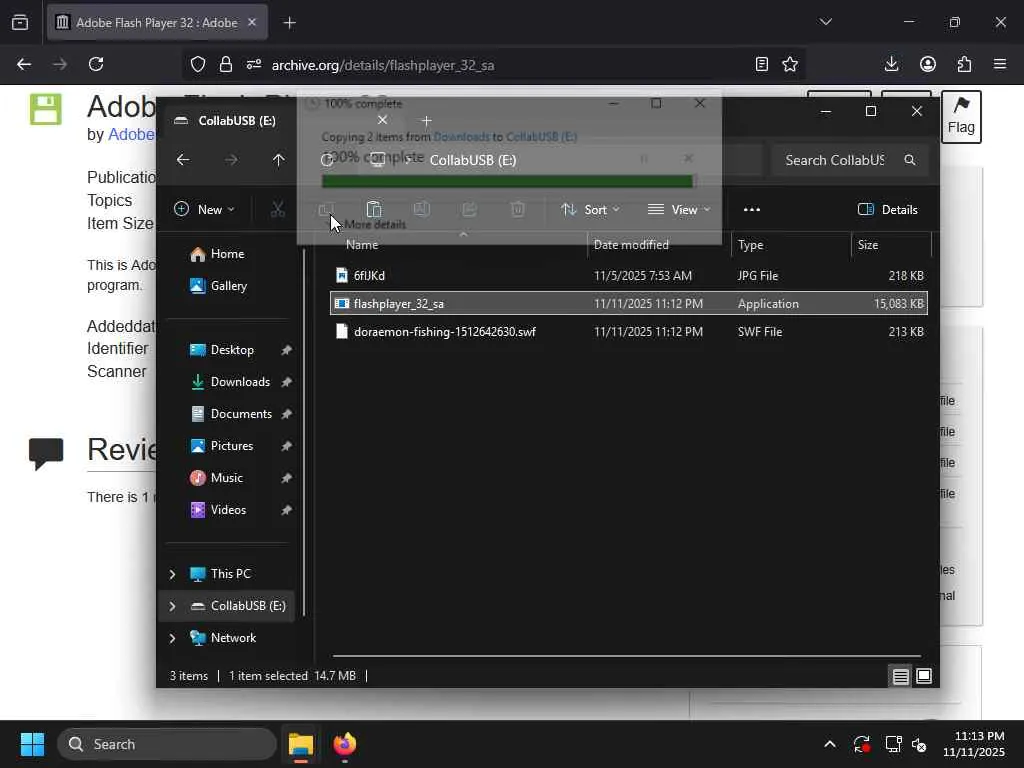Image resolution: width=1024 pixels, height=768 pixels.
Task: Open Pictures quick access folder
Action: [x=221, y=446]
